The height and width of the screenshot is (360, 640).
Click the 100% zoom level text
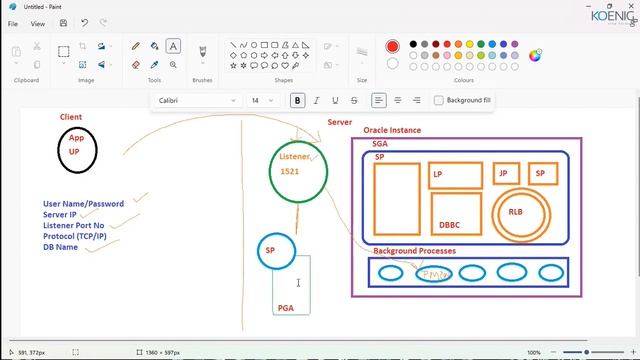(x=534, y=352)
